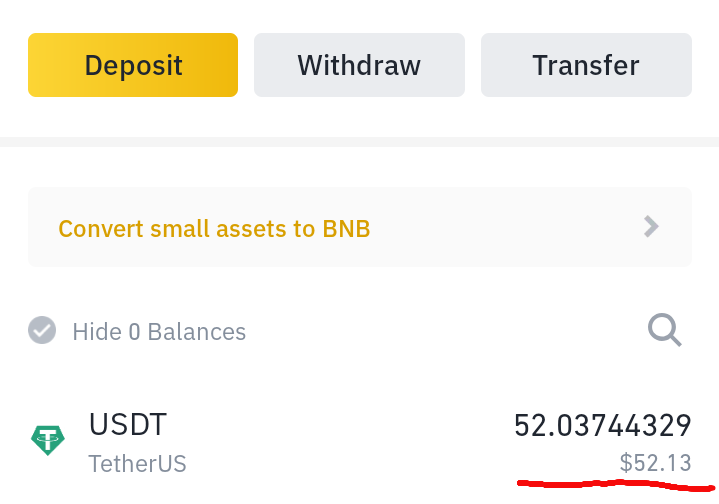The width and height of the screenshot is (719, 504).
Task: Tap the gray arrow on Convert banner
Action: 651,227
